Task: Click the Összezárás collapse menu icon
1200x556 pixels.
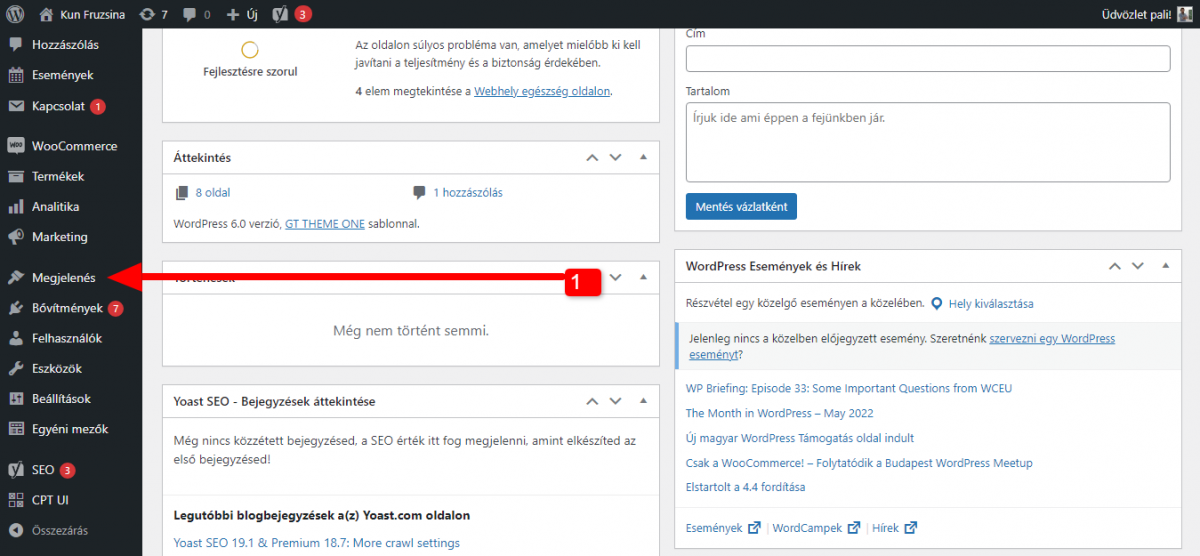Action: click(x=15, y=530)
